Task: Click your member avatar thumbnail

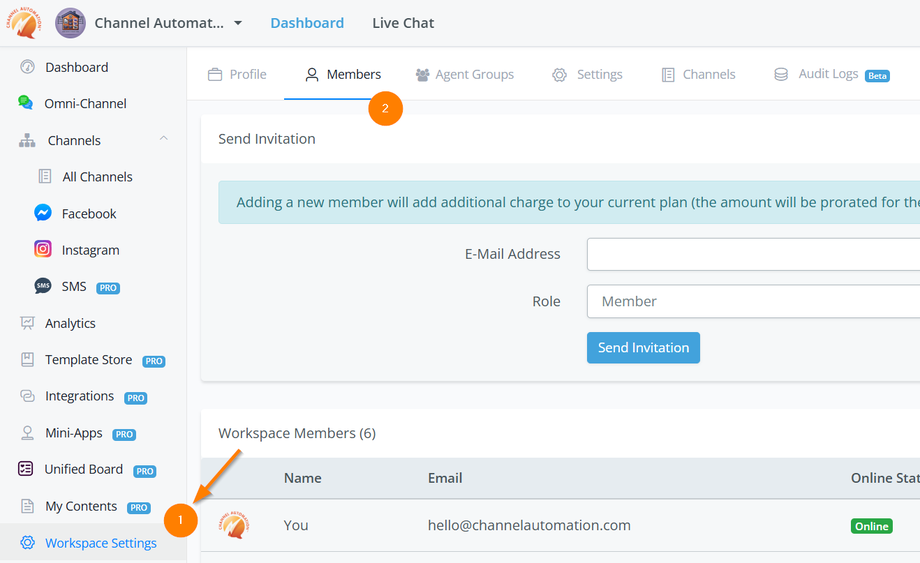Action: click(234, 525)
